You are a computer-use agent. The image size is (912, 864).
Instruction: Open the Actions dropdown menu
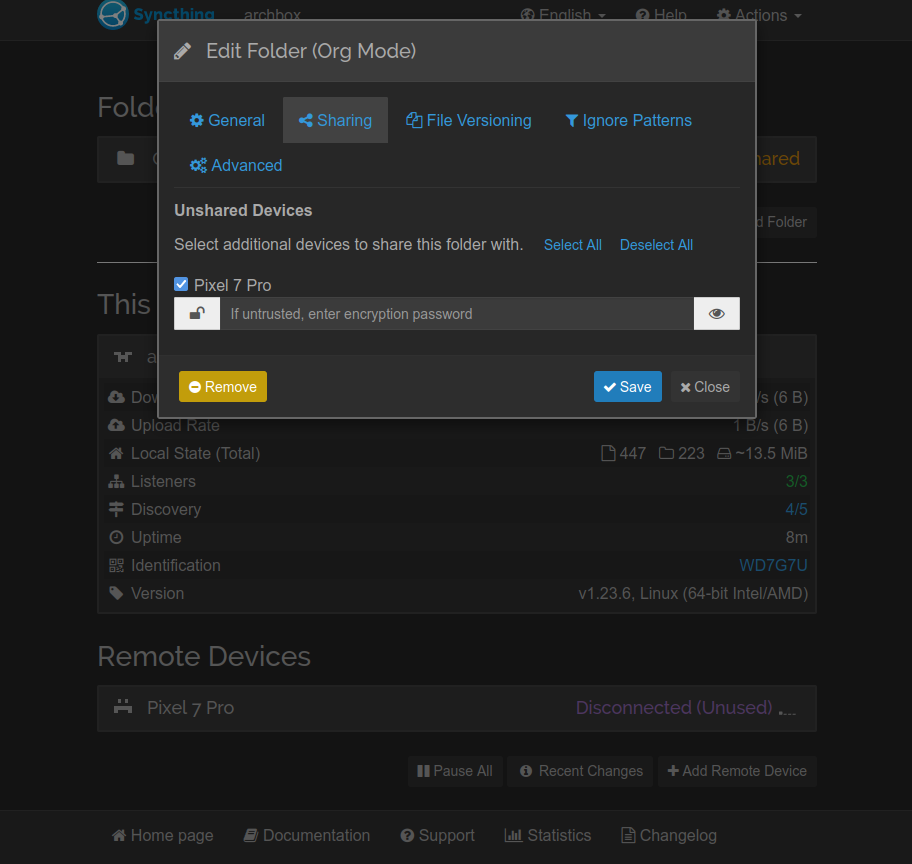point(758,15)
